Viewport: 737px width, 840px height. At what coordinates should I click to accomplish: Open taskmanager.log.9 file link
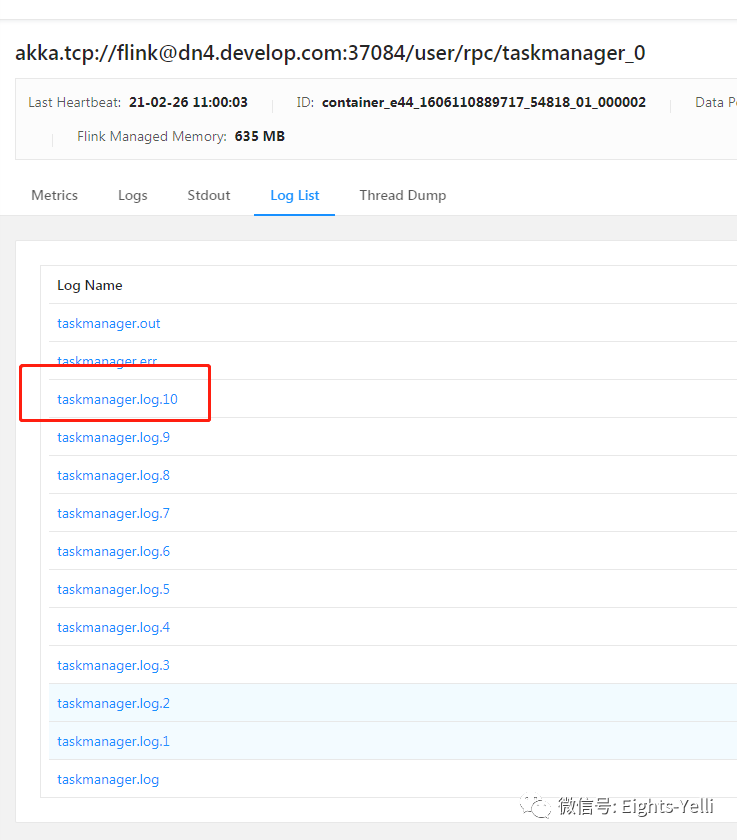click(x=114, y=438)
